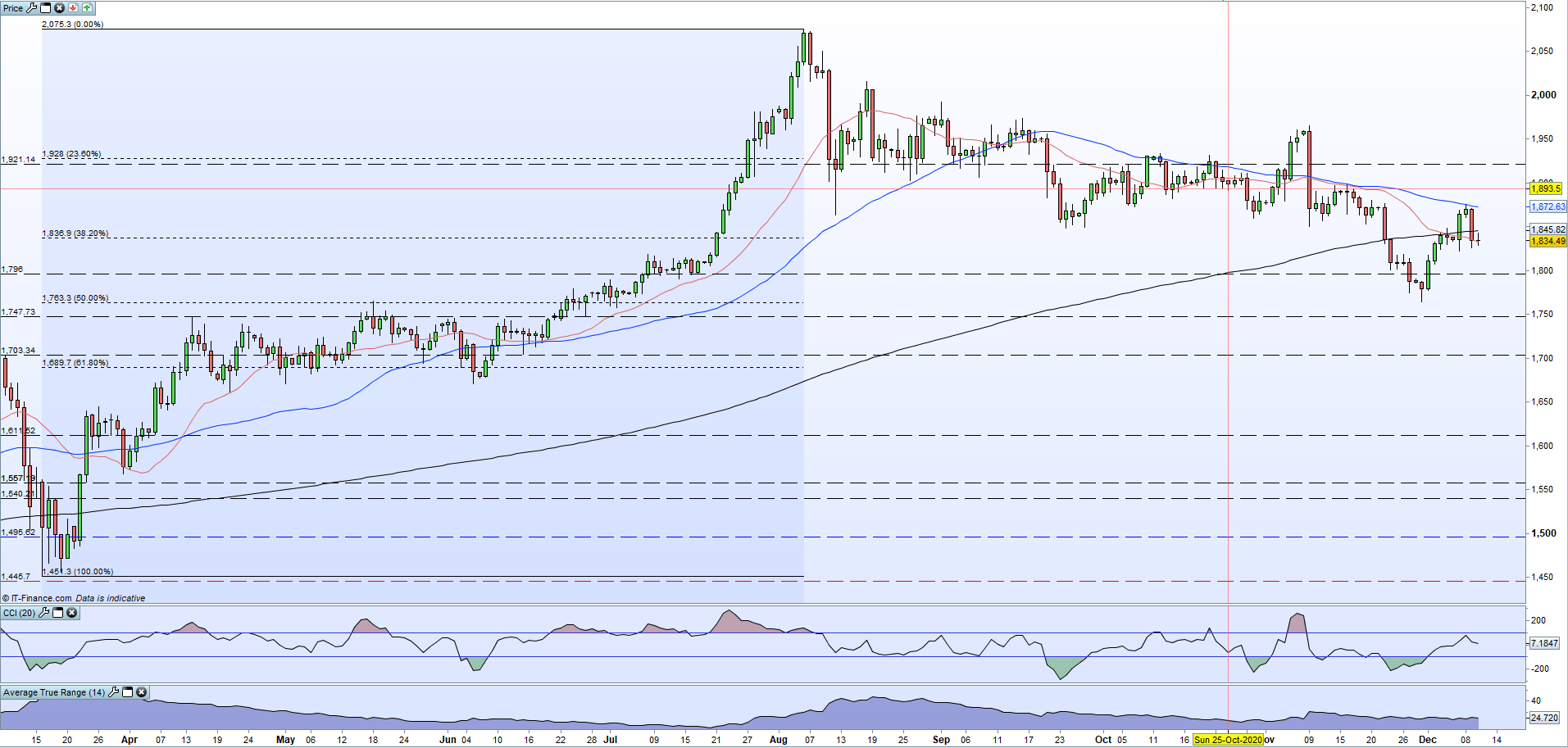Open CCI (20) indicator settings wrench
Image resolution: width=1568 pixels, height=748 pixels.
(x=44, y=613)
